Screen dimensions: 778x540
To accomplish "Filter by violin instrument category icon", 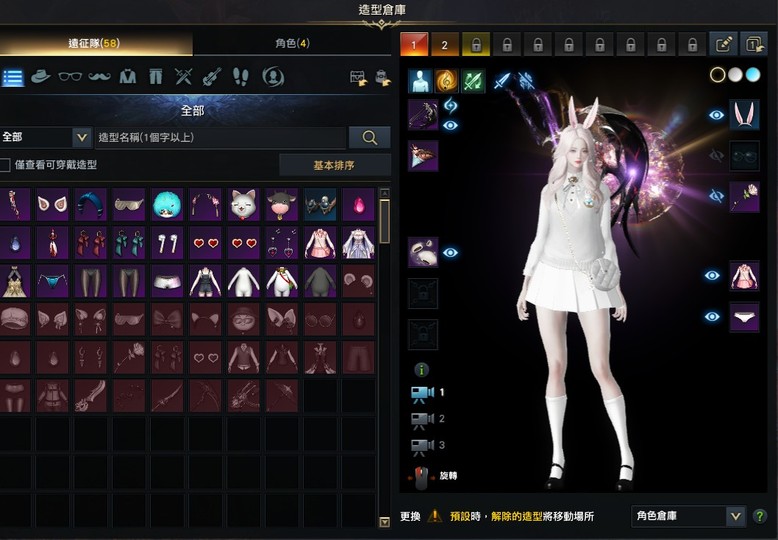I will [212, 77].
